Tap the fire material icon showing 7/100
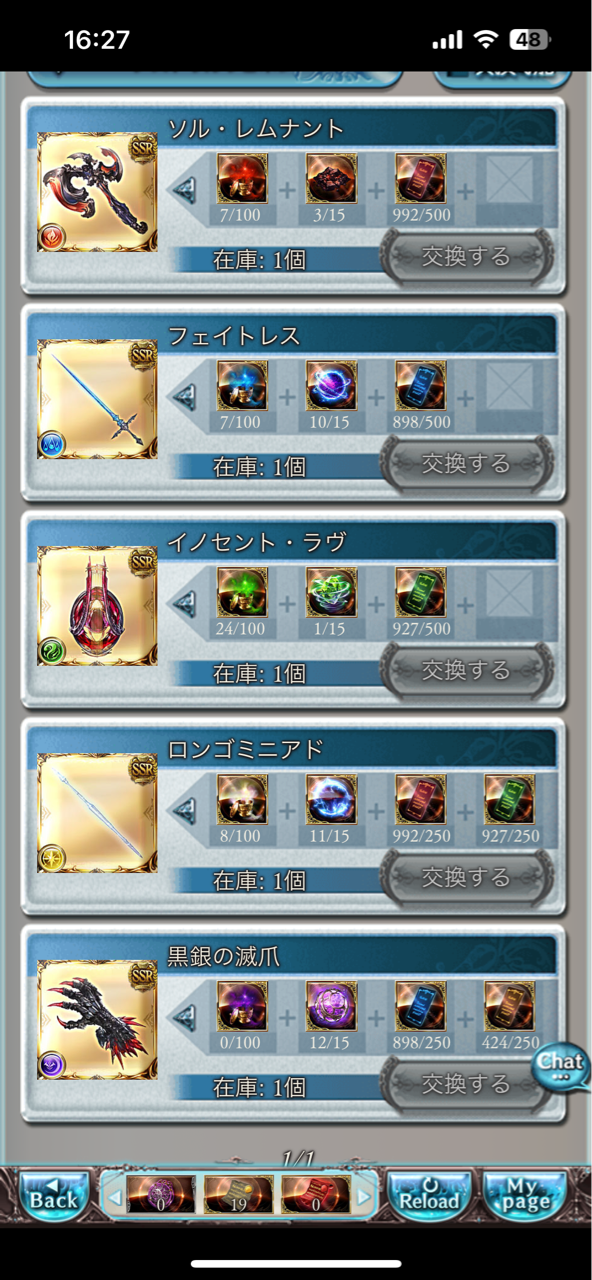 tap(242, 179)
